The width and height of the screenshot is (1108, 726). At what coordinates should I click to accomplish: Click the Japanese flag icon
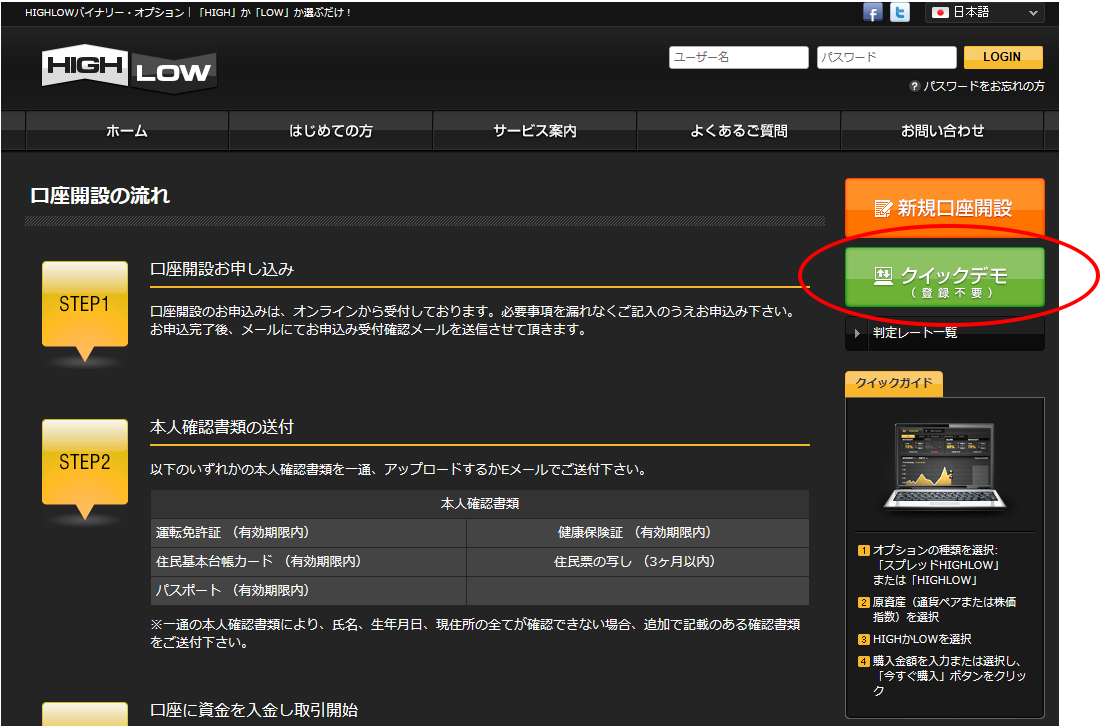(940, 13)
